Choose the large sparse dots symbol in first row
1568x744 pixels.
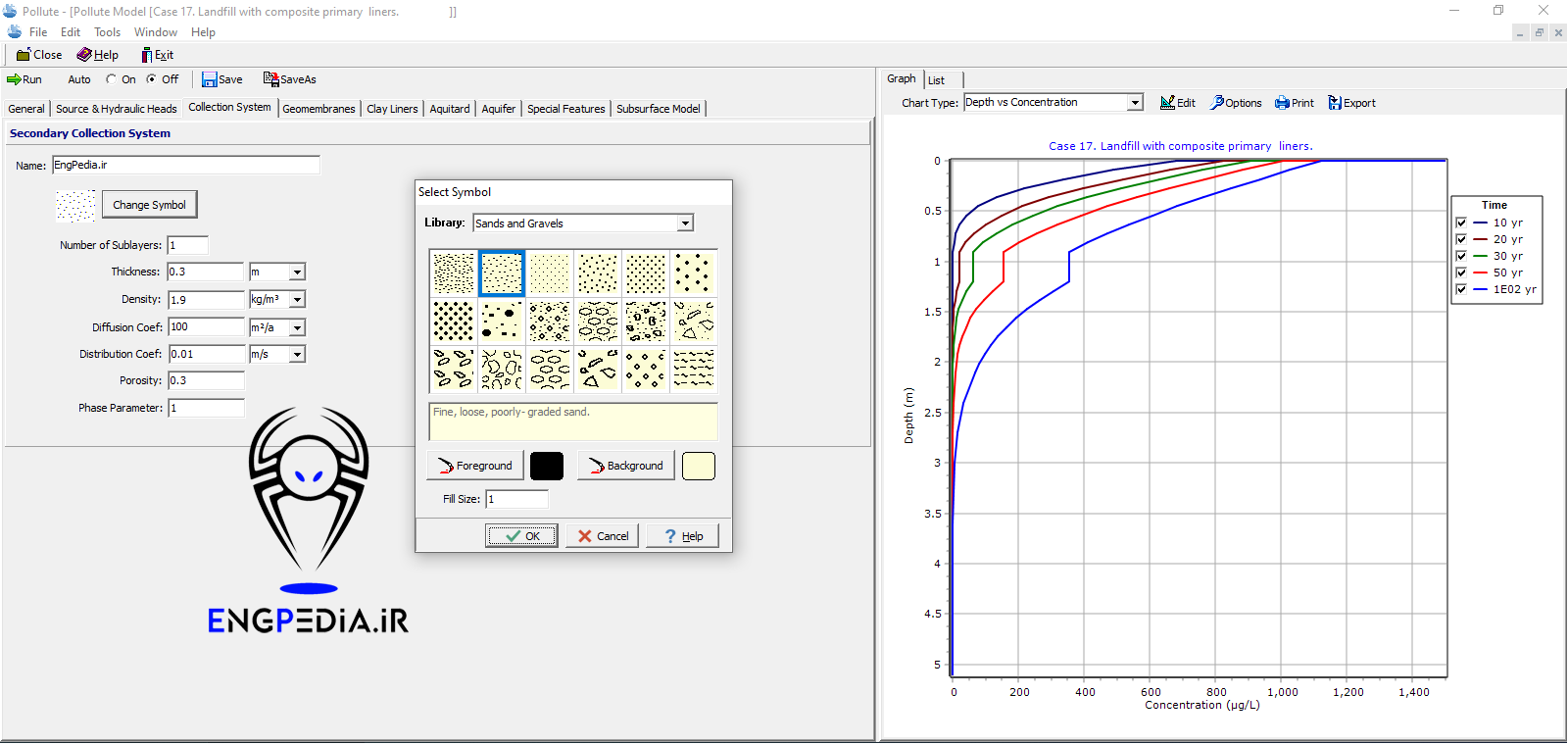pyautogui.click(x=694, y=273)
